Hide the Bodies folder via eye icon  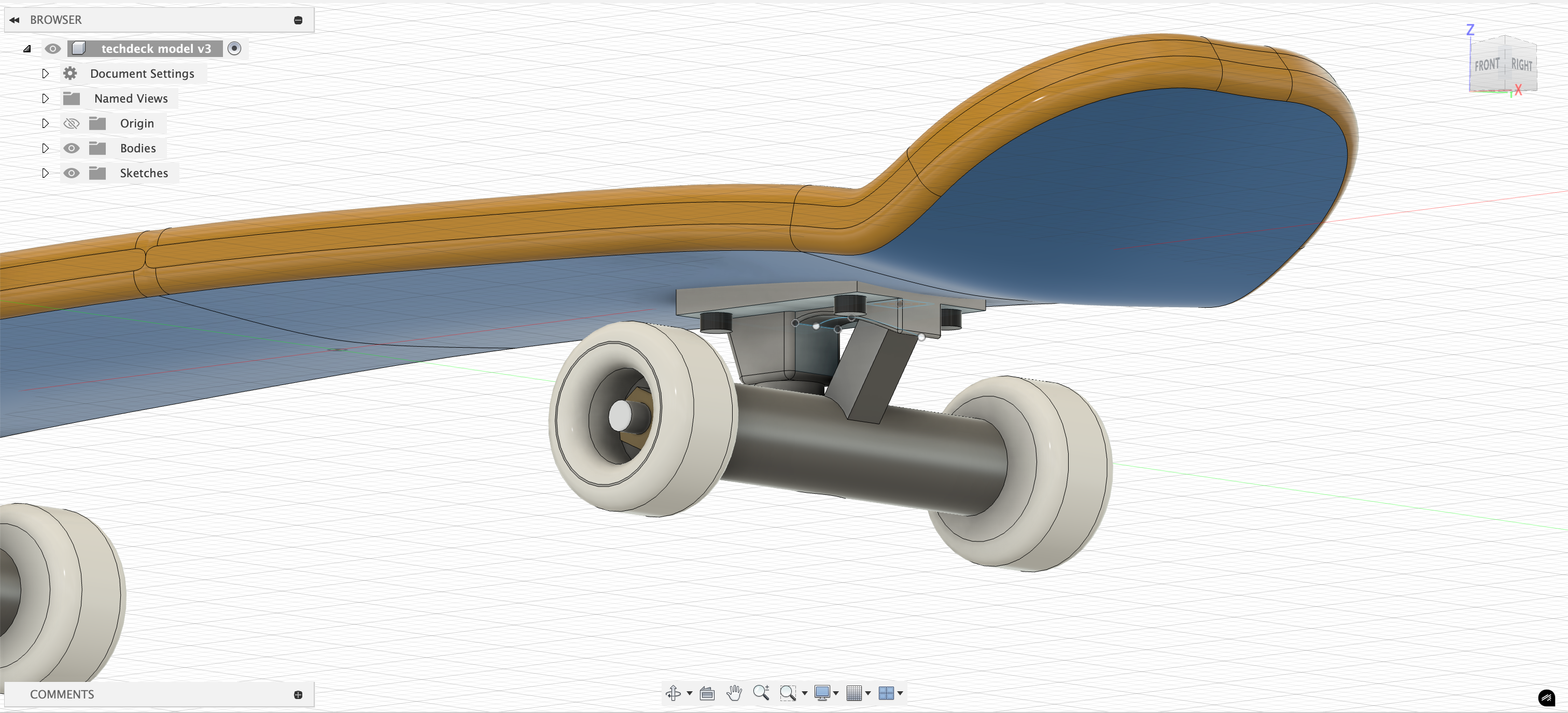point(71,148)
